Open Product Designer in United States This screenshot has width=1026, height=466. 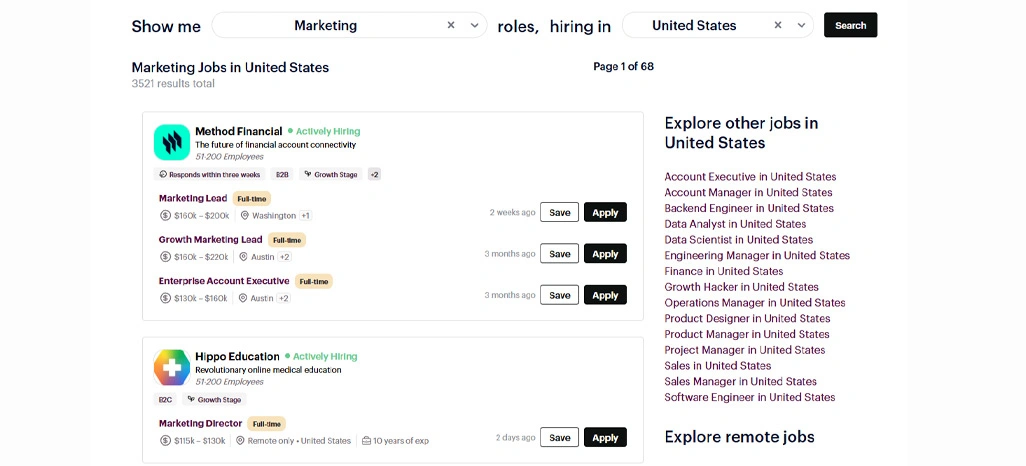[747, 318]
